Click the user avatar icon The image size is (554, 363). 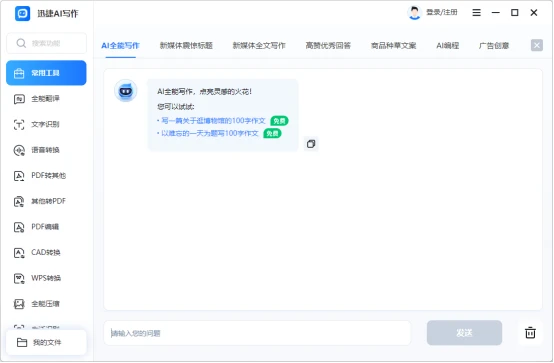pos(414,13)
